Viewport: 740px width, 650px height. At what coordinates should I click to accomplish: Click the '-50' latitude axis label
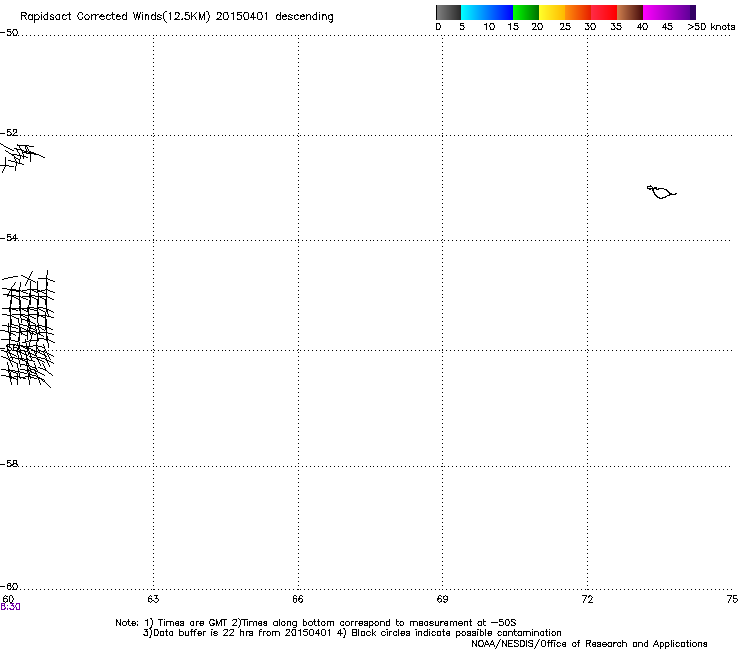coord(9,33)
